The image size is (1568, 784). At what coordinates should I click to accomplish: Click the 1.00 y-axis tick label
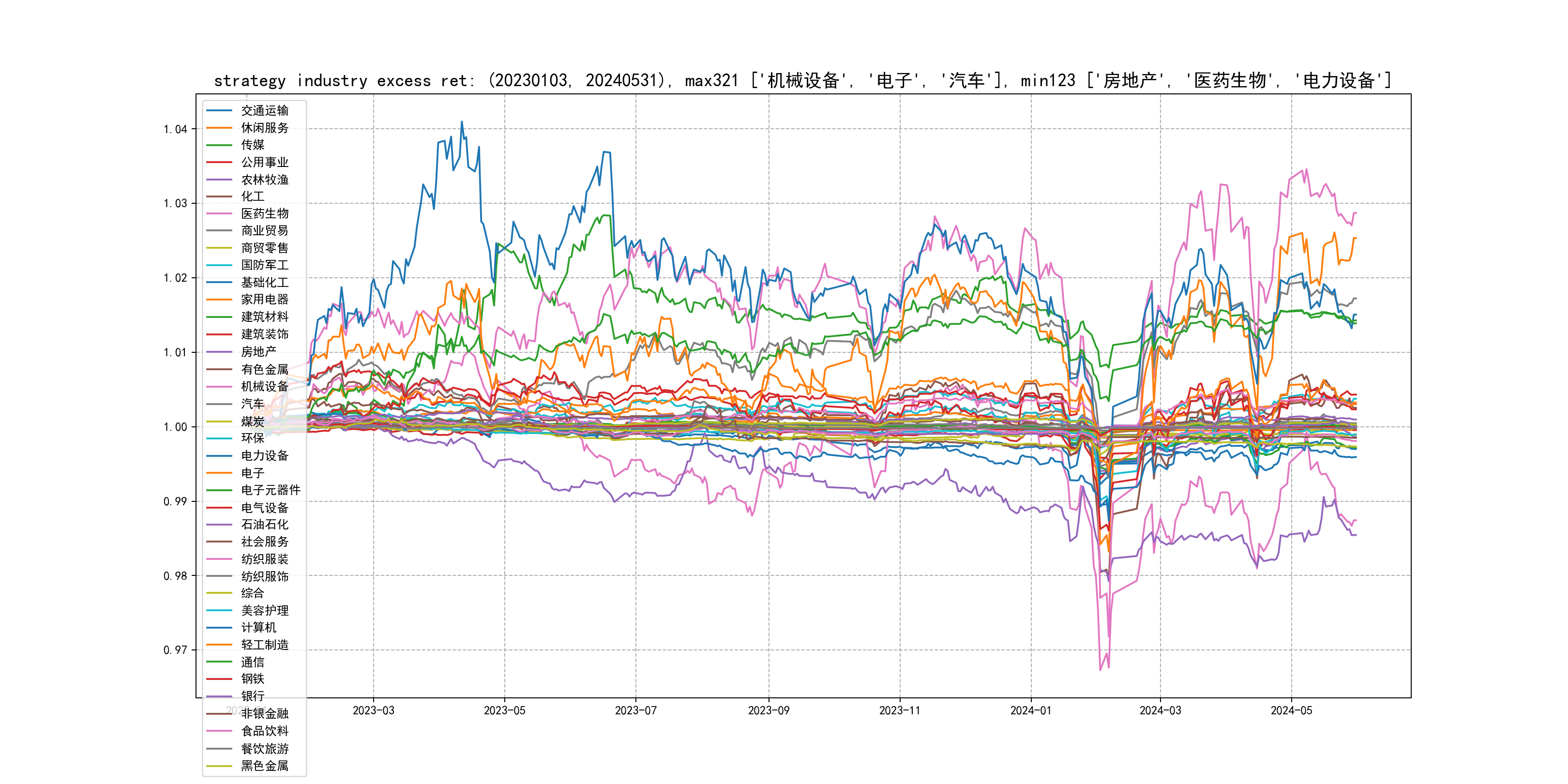[175, 427]
